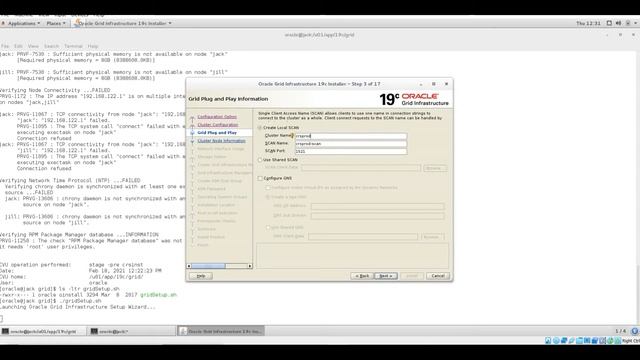Open the terminal View menu

[33, 46]
